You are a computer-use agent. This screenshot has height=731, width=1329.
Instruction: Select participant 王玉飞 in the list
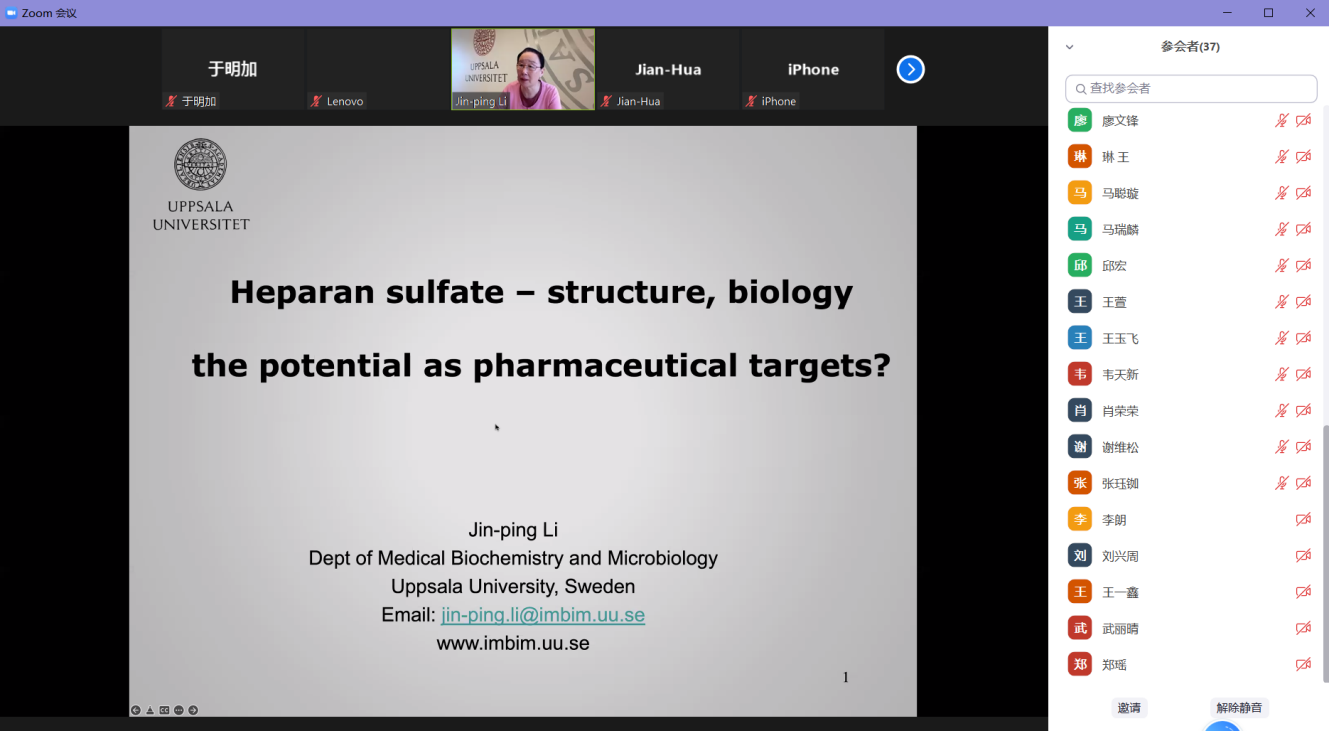(x=1120, y=339)
